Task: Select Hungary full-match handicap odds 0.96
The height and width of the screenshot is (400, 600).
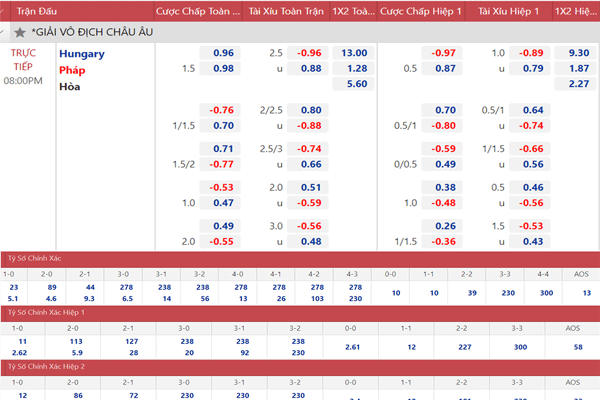Action: tap(223, 52)
